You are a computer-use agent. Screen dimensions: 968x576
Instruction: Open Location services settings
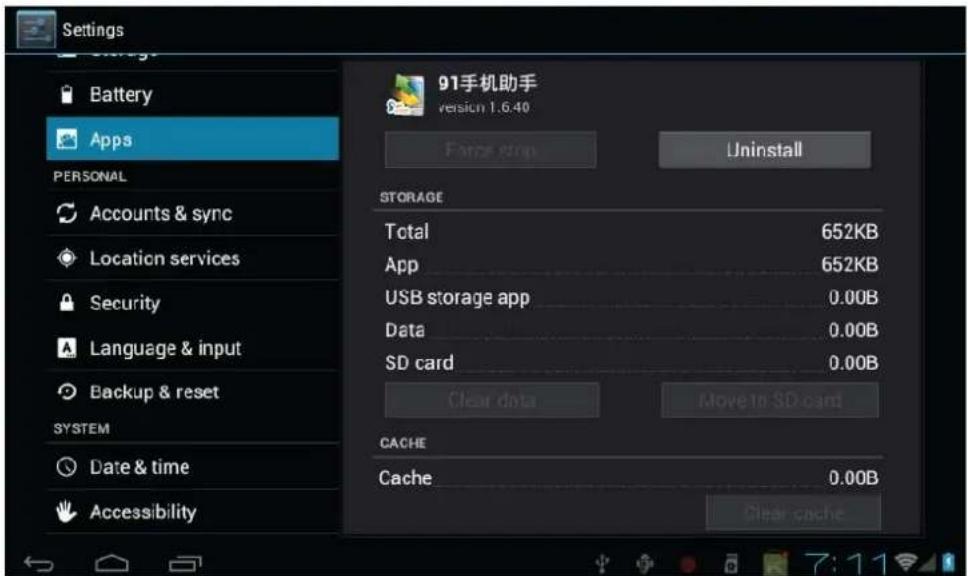(193, 258)
